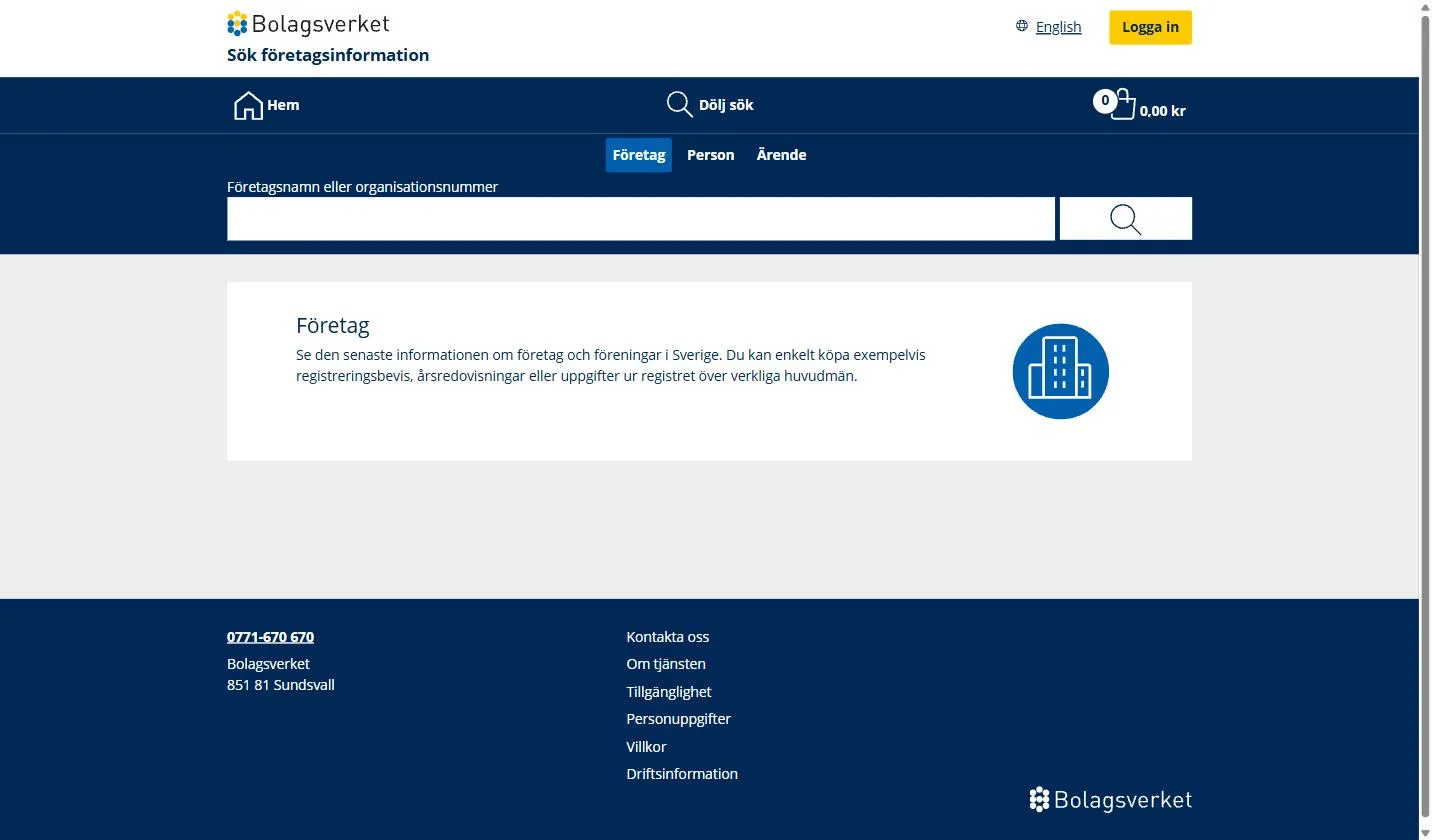Viewport: 1432px width, 840px height.
Task: Click the Sök företagsinformation heading
Action: coord(328,55)
